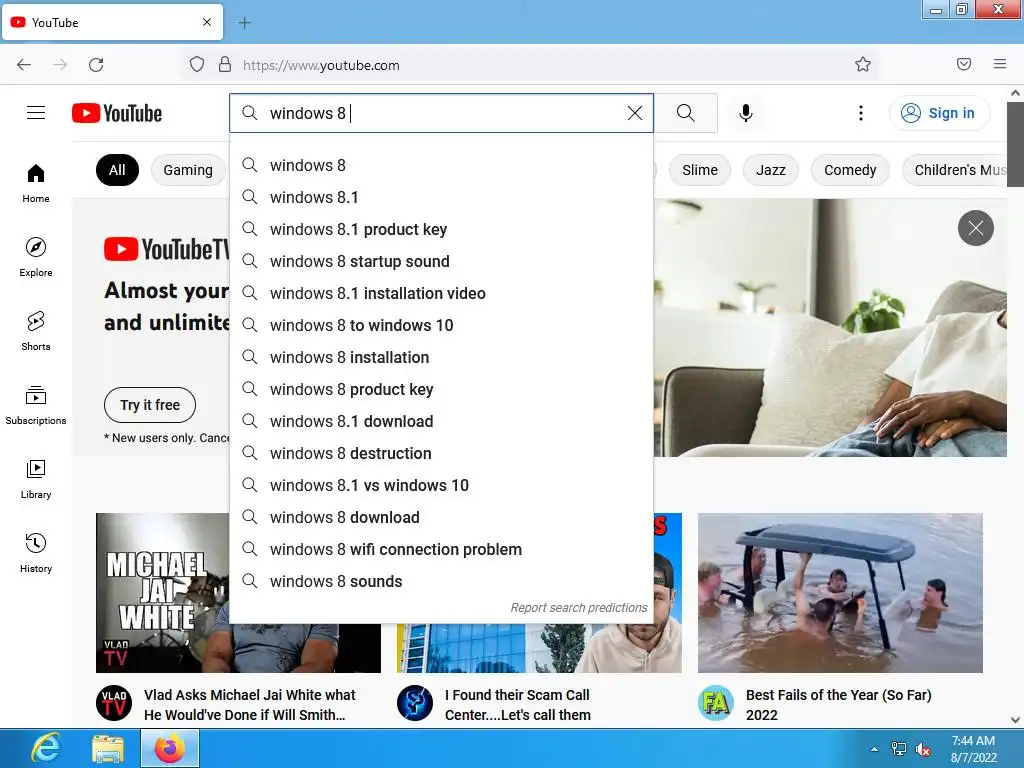Launch Internet Explorer from the taskbar
This screenshot has width=1024, height=768.
pyautogui.click(x=45, y=748)
